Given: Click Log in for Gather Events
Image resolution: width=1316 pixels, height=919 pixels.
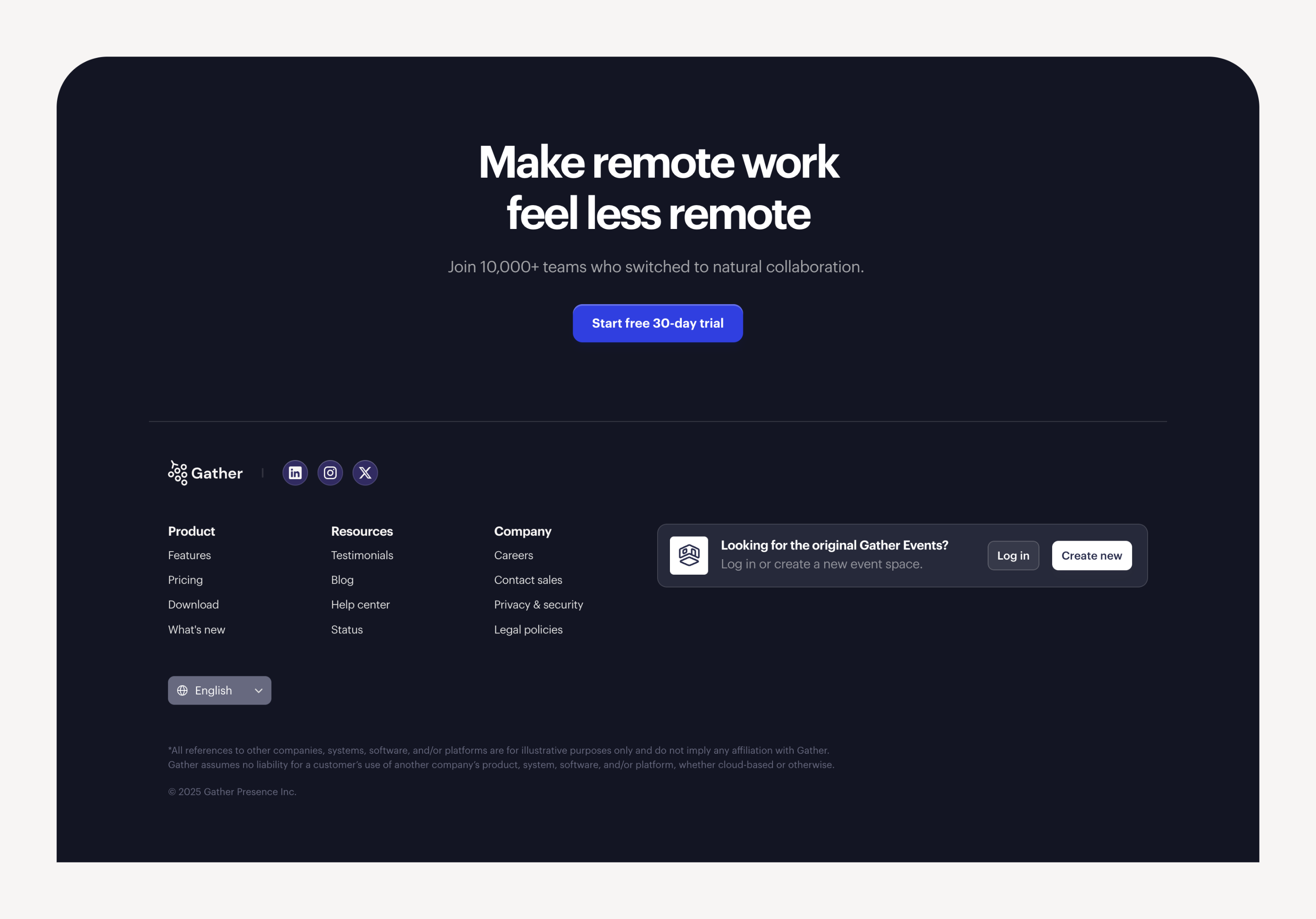Looking at the screenshot, I should coord(1013,555).
